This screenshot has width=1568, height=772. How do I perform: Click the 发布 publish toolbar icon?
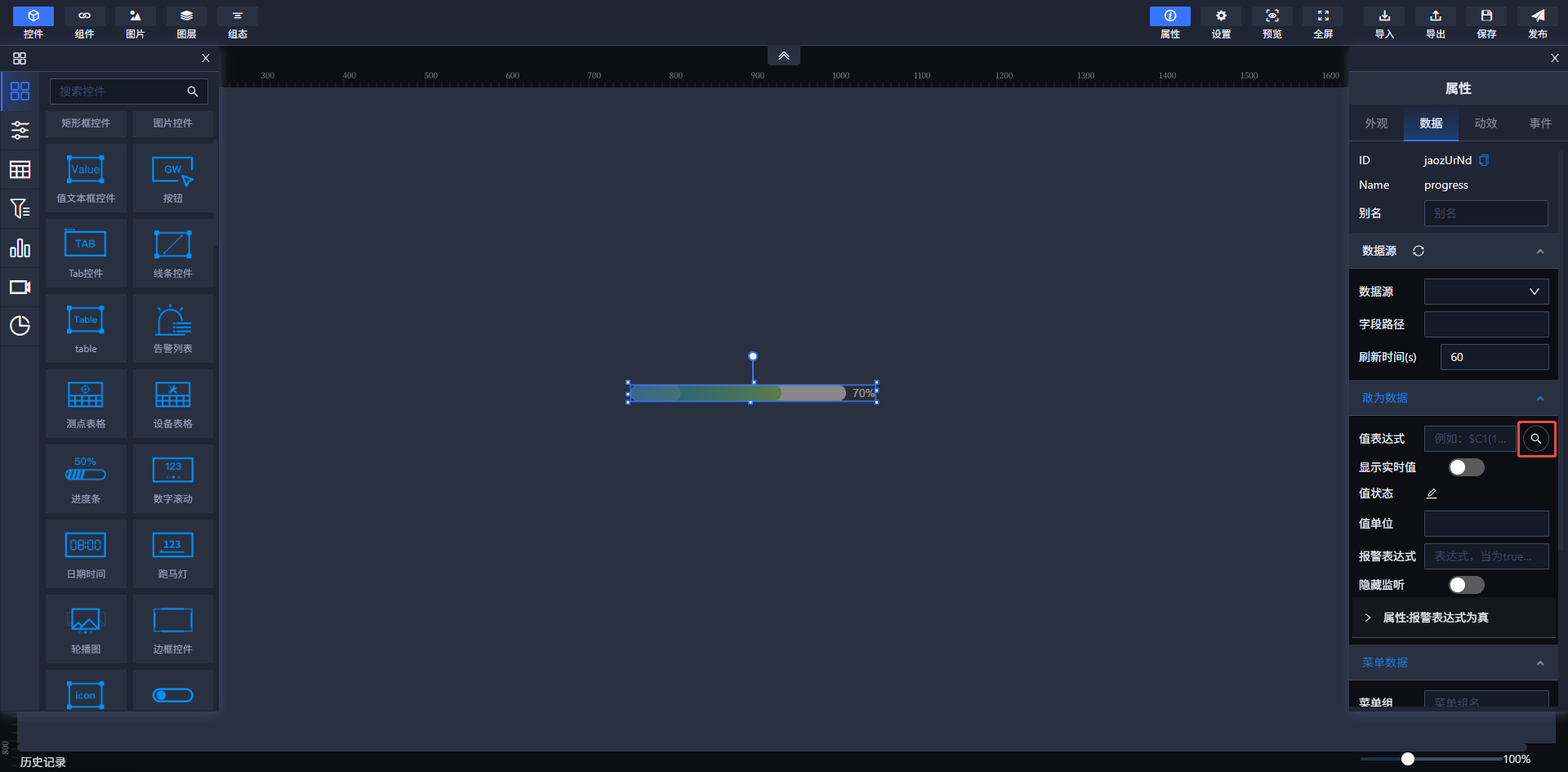point(1537,23)
